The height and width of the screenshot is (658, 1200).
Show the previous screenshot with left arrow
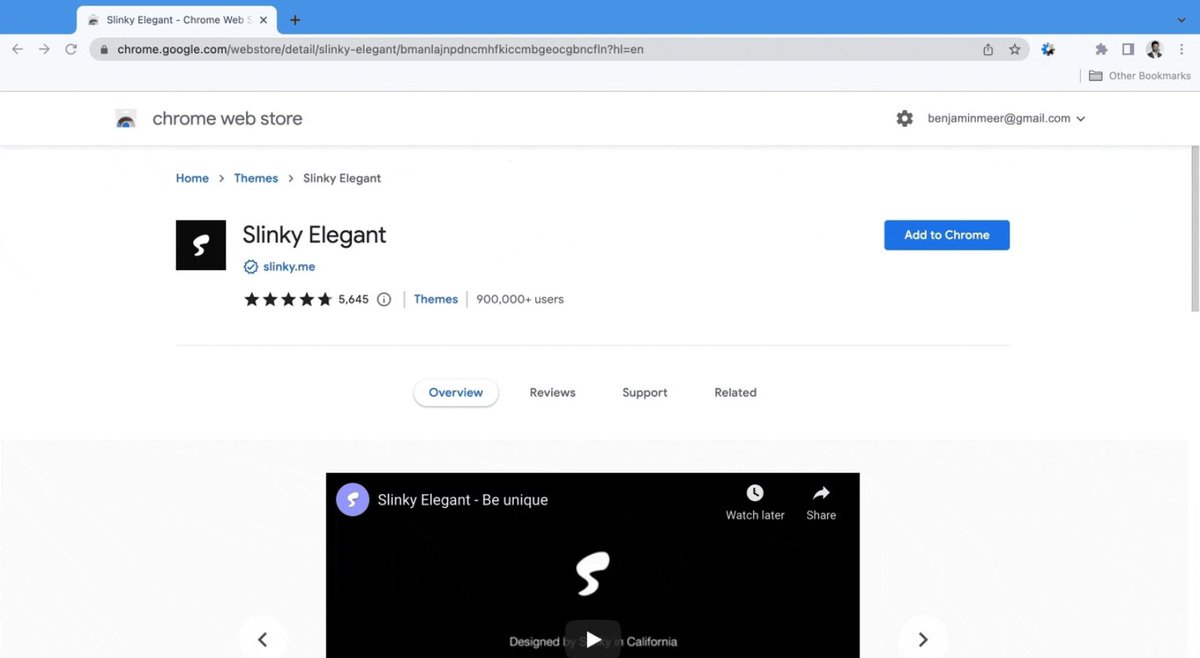tap(263, 639)
